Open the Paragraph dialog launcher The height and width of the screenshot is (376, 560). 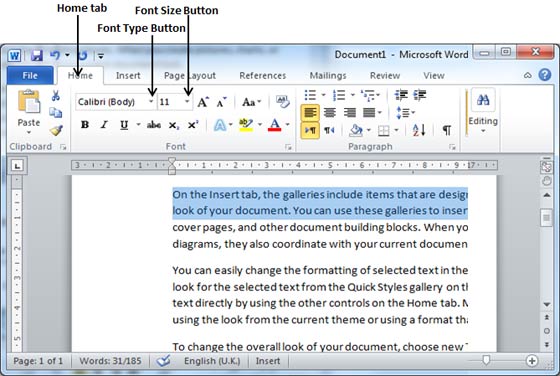click(452, 147)
